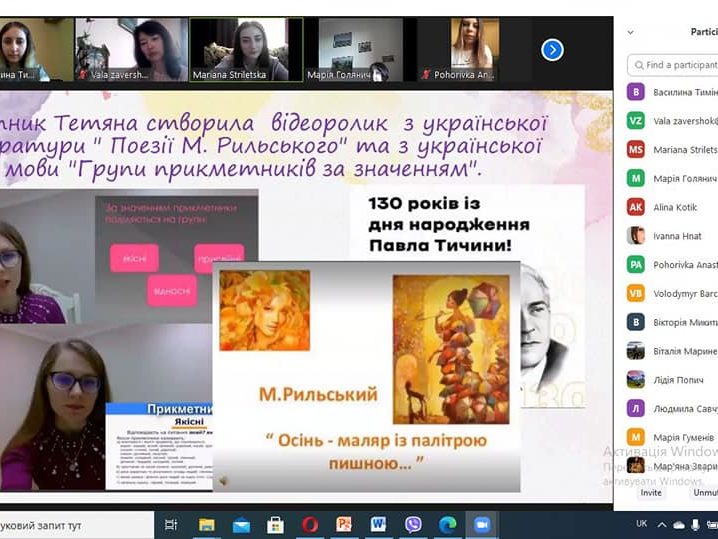Select Vala zavershok's video thumbnail

point(130,49)
